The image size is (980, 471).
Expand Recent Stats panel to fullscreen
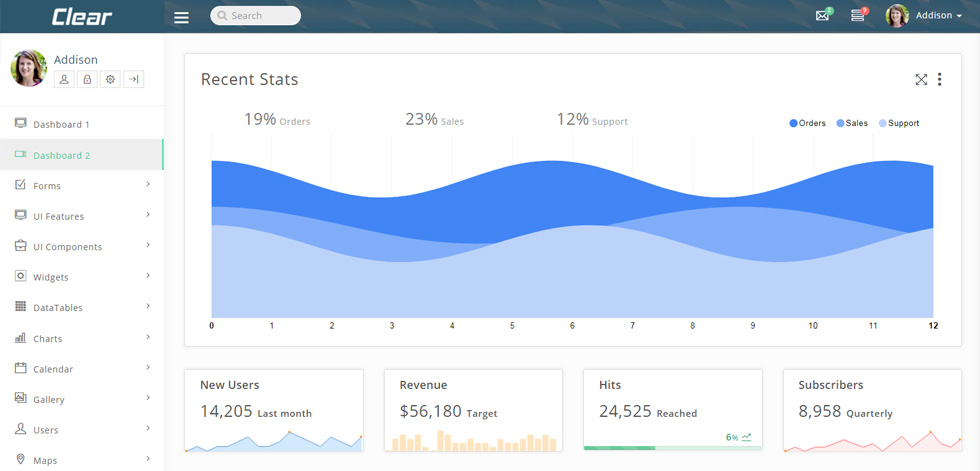click(921, 79)
